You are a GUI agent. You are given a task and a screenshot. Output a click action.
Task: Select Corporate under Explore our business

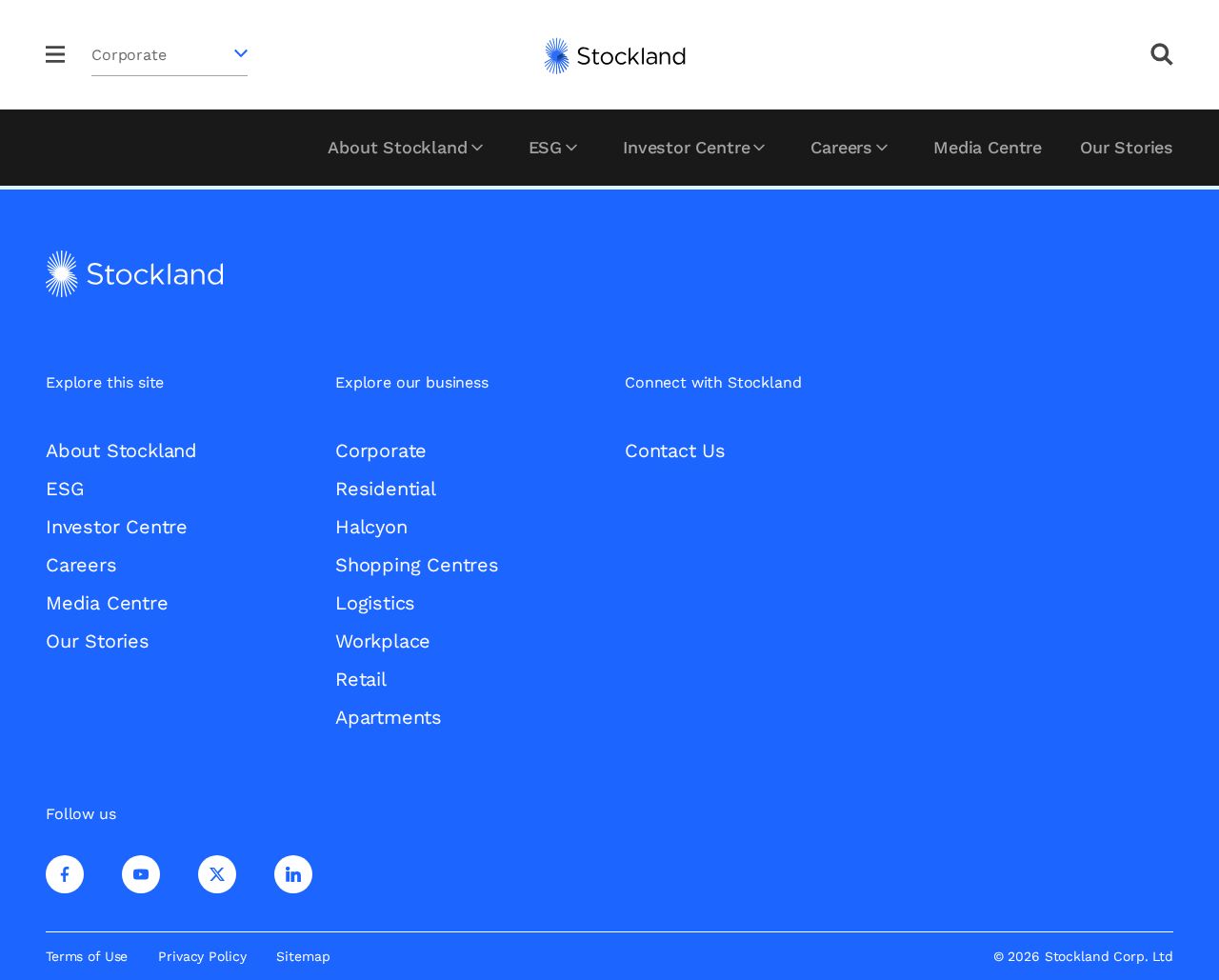pyautogui.click(x=381, y=450)
